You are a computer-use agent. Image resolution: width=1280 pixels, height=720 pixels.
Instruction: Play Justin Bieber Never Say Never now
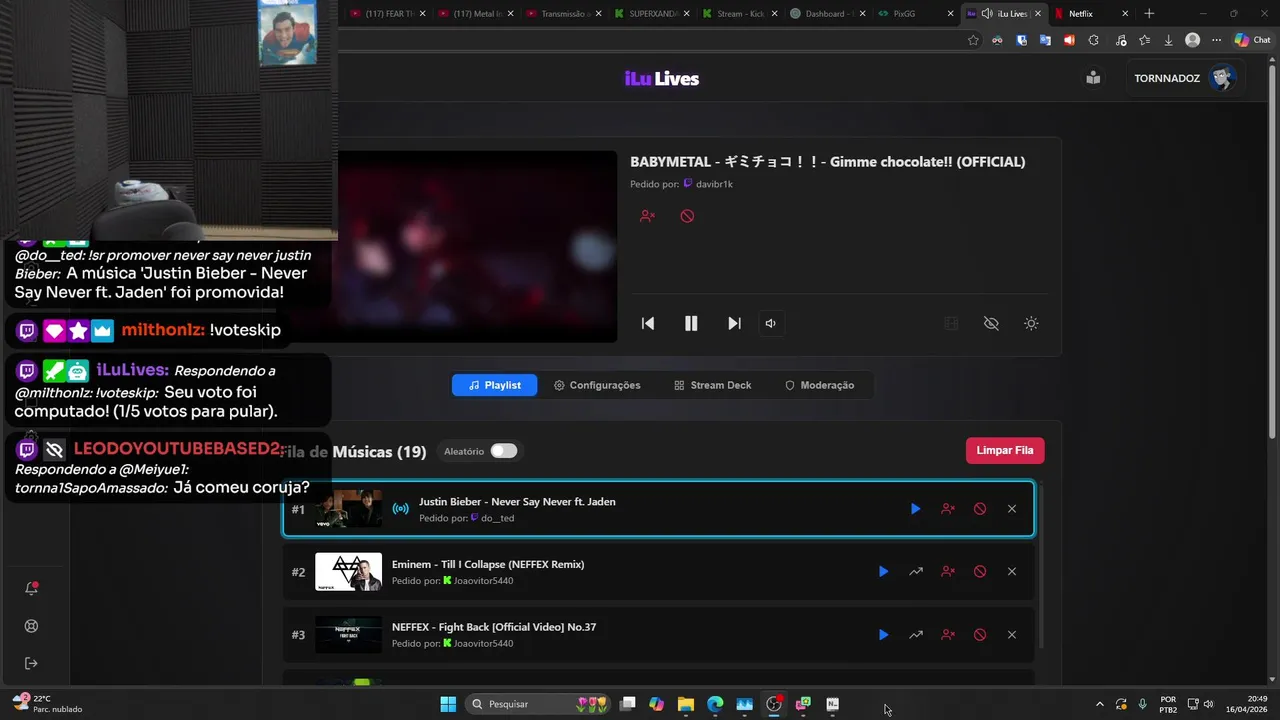coord(915,509)
